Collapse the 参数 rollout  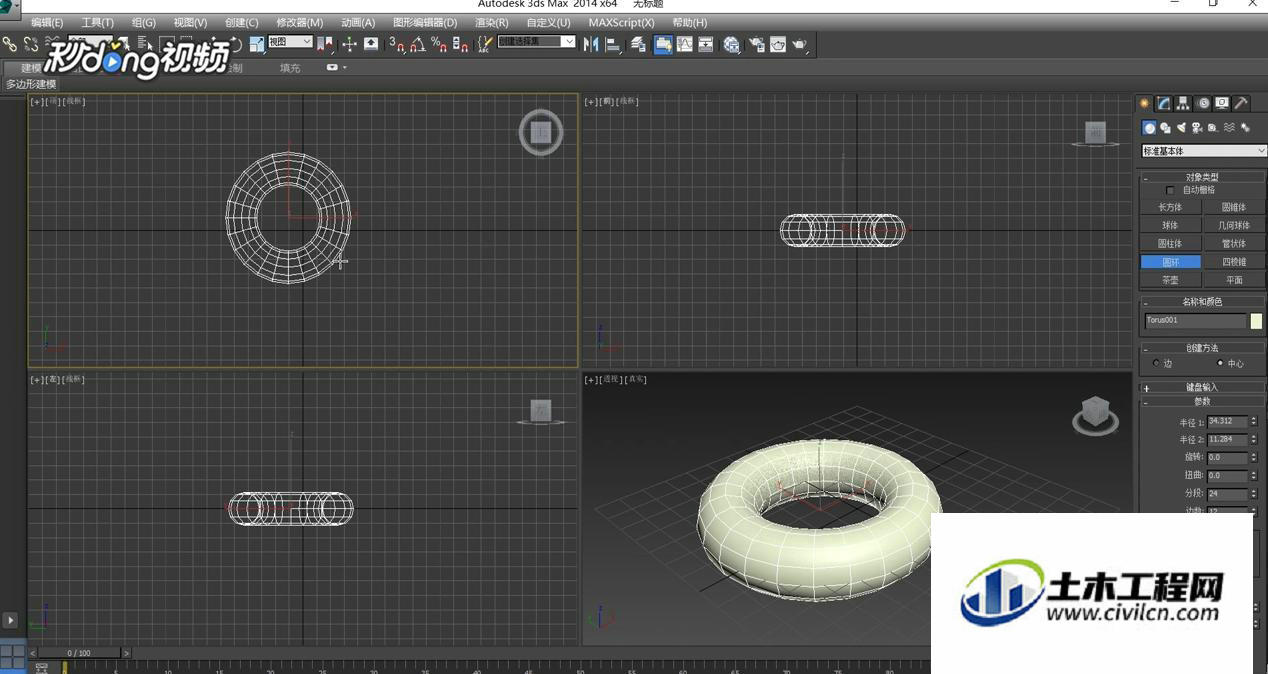[1203, 401]
